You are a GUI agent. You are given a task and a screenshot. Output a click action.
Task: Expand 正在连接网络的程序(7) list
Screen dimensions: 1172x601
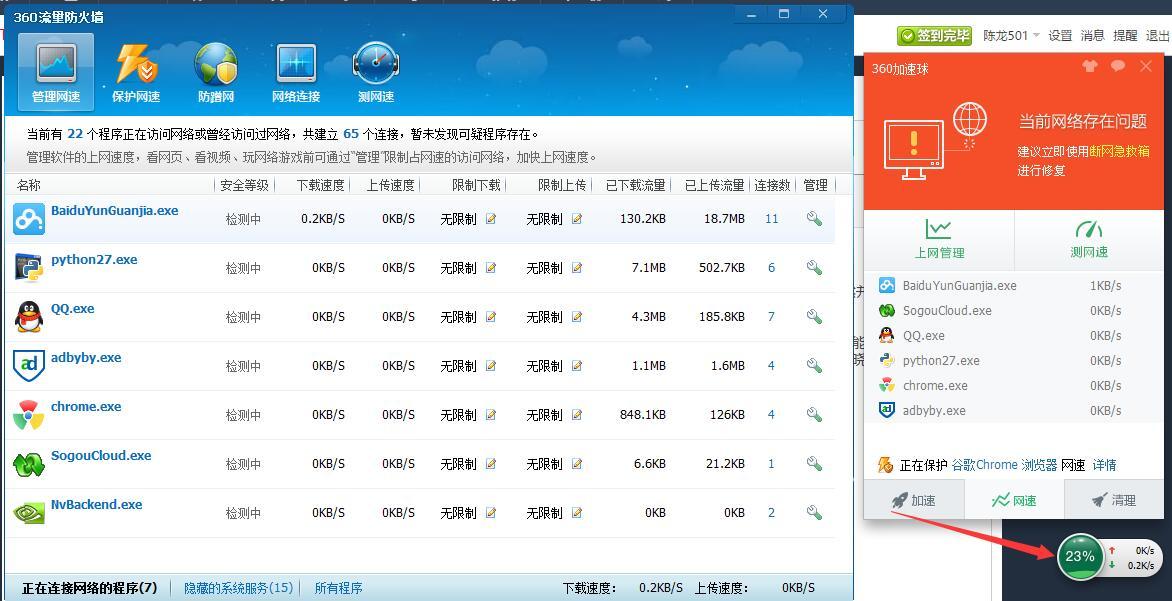(x=88, y=588)
